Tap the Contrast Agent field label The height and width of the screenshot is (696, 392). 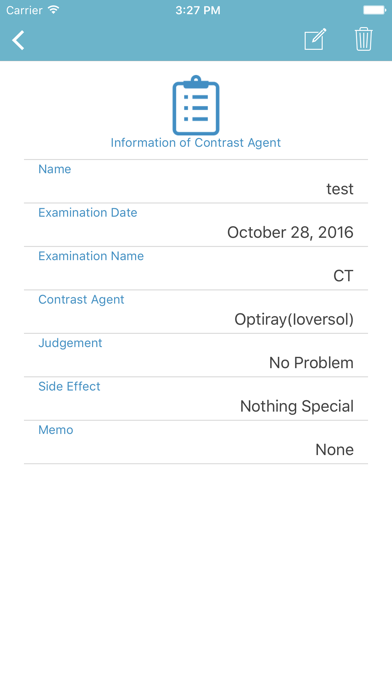tap(81, 300)
